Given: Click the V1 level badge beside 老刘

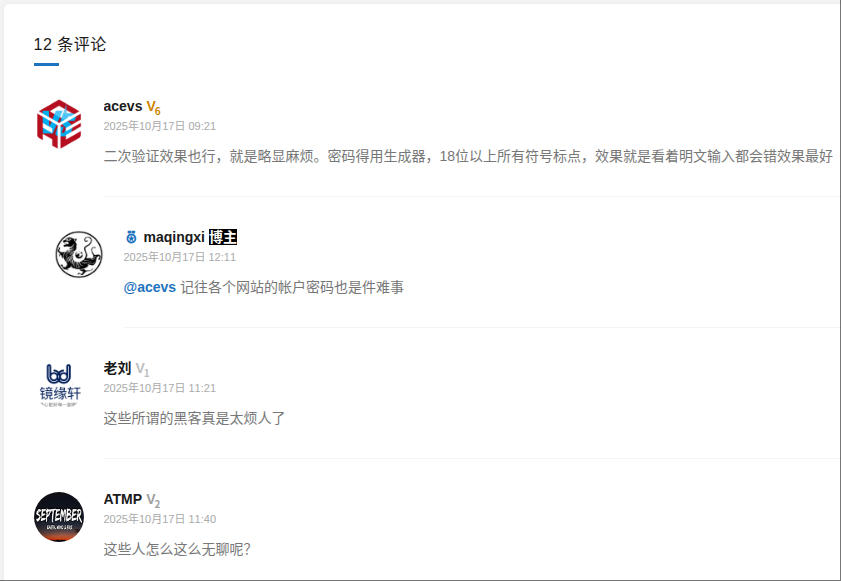Looking at the screenshot, I should (x=142, y=369).
